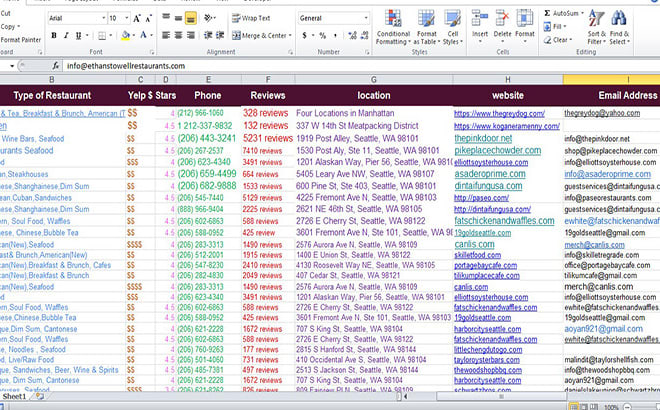This screenshot has height=410, width=660.
Task: Apply top vertical alignment
Action: 166,18
